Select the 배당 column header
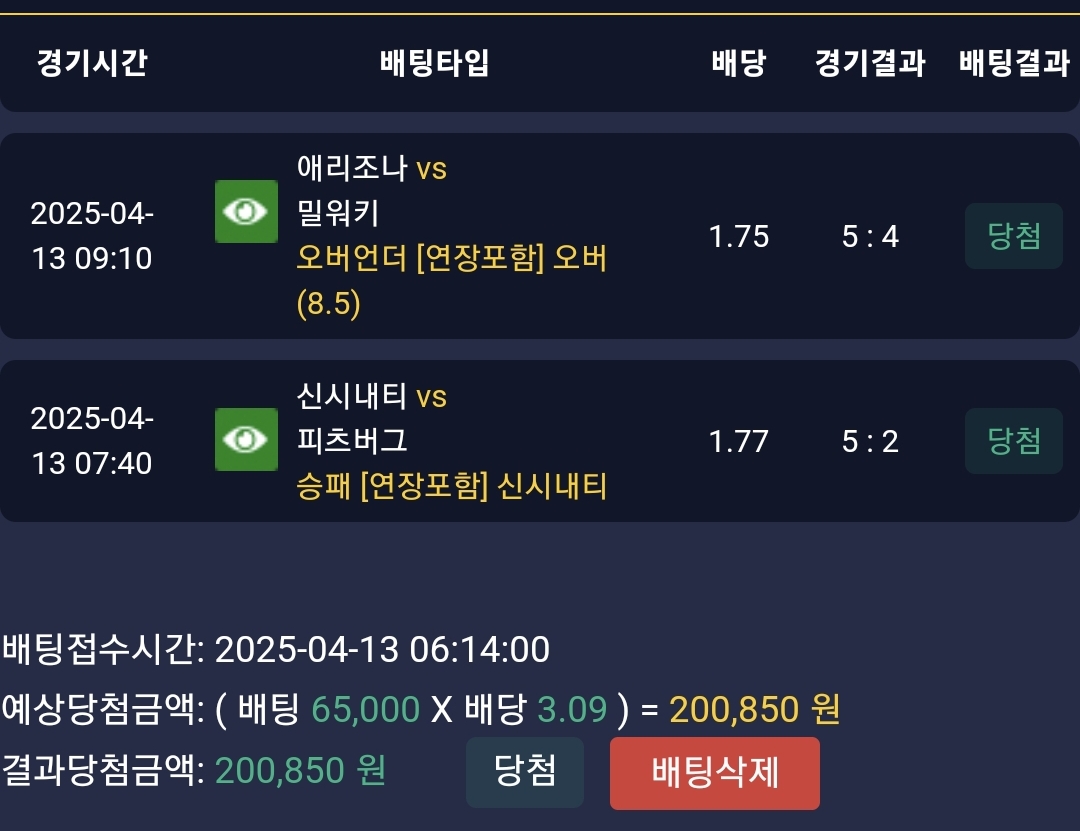This screenshot has width=1080, height=831. (x=738, y=64)
